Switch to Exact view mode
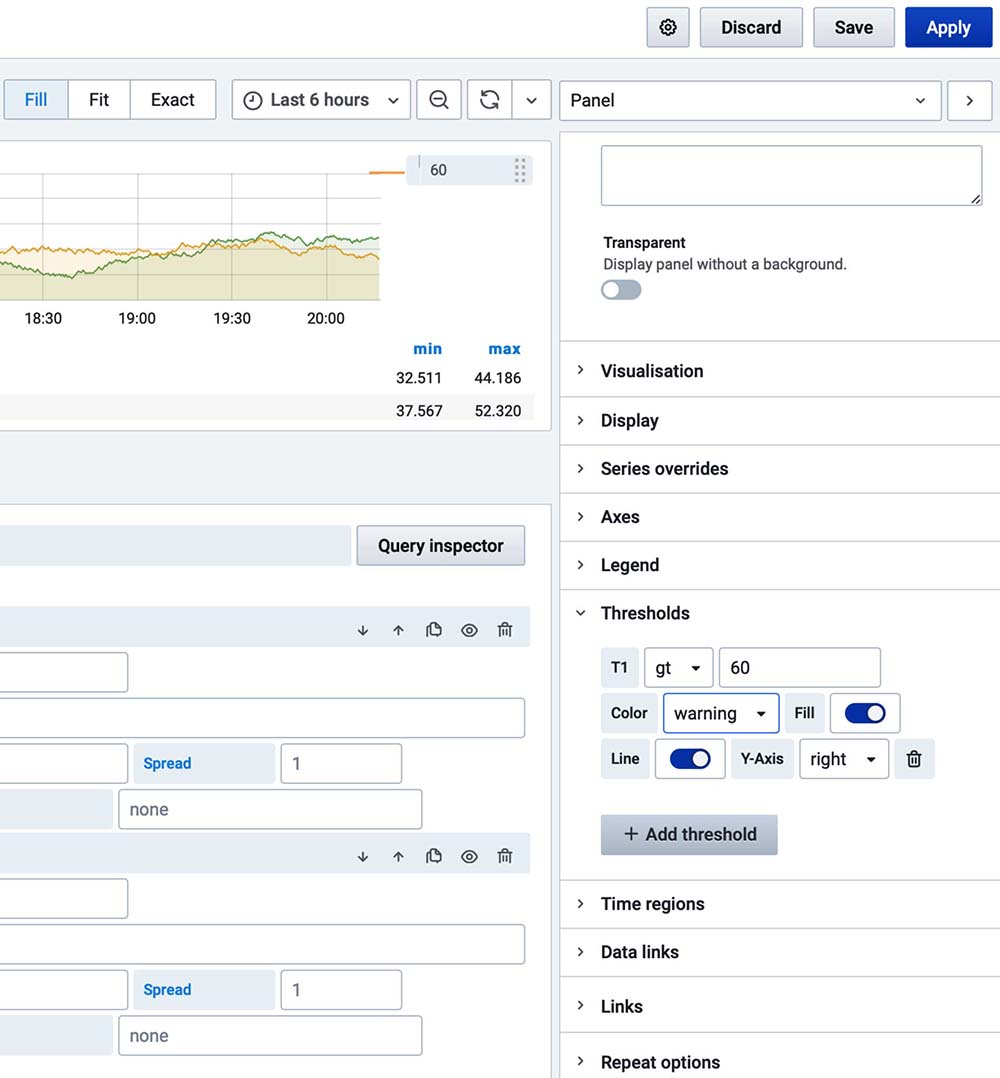The image size is (1000, 1078). (x=172, y=100)
